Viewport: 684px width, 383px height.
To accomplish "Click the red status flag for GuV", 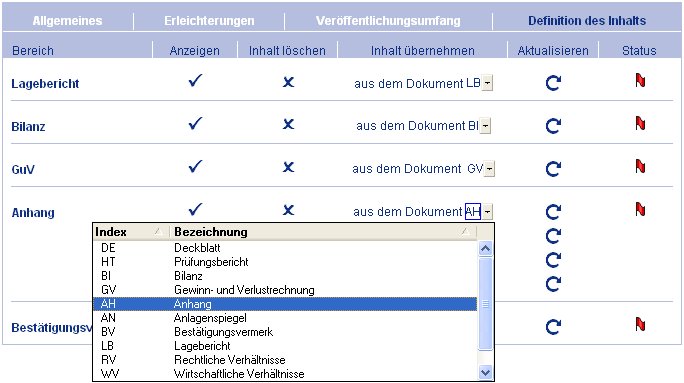I will [640, 167].
